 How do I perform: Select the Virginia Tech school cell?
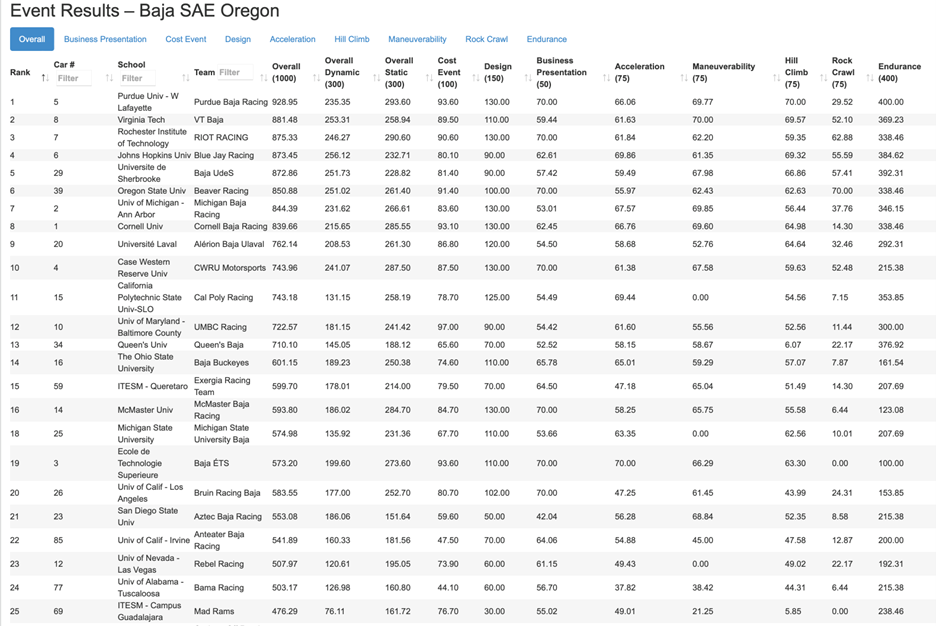click(x=141, y=119)
